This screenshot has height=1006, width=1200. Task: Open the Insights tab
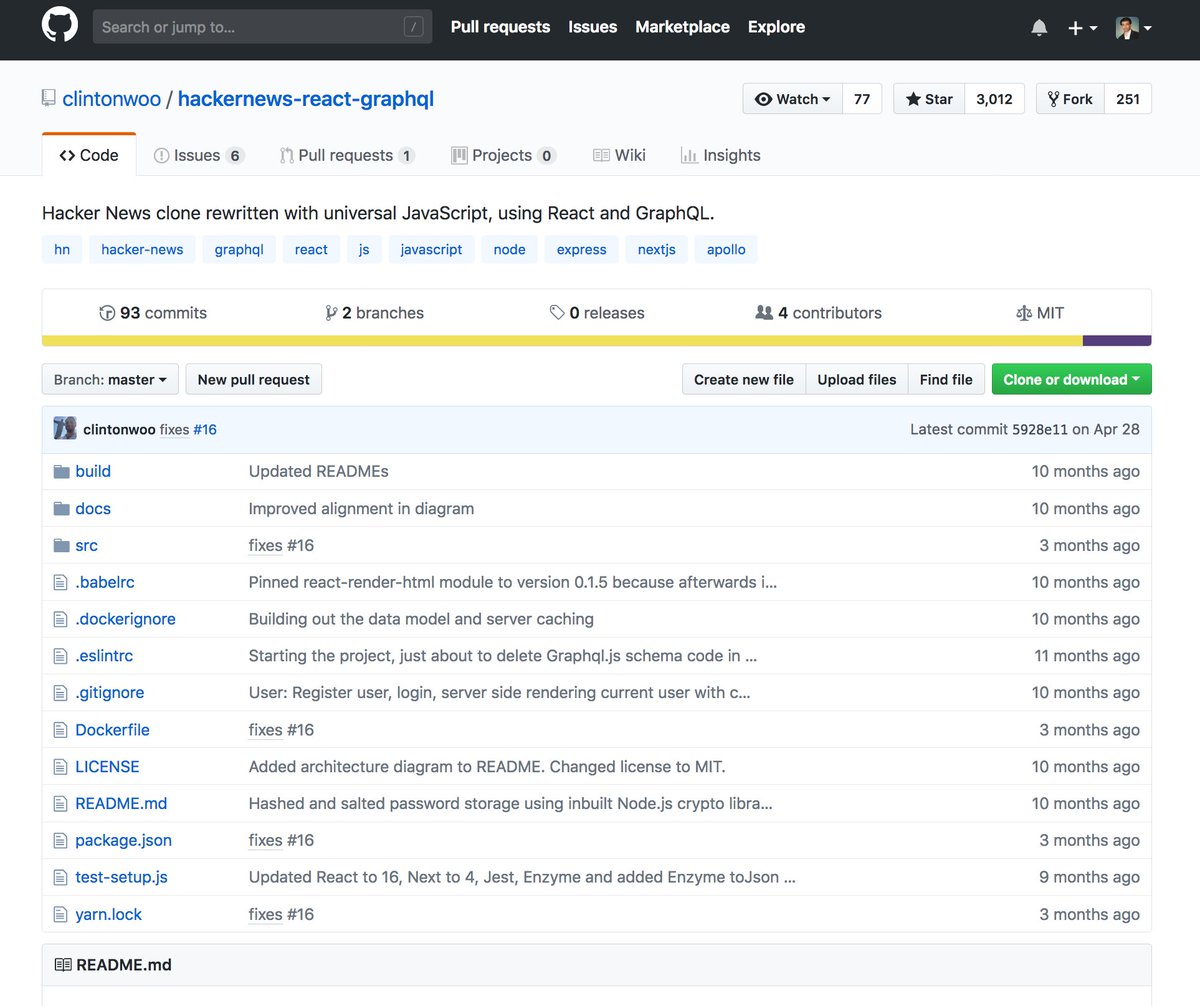point(720,155)
